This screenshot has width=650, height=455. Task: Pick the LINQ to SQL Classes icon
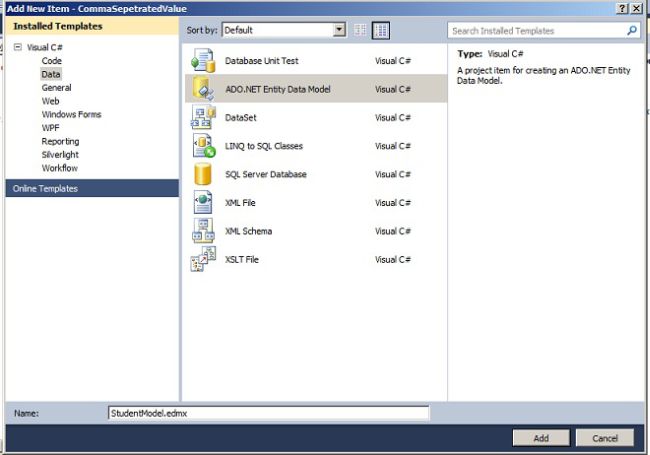pyautogui.click(x=203, y=145)
